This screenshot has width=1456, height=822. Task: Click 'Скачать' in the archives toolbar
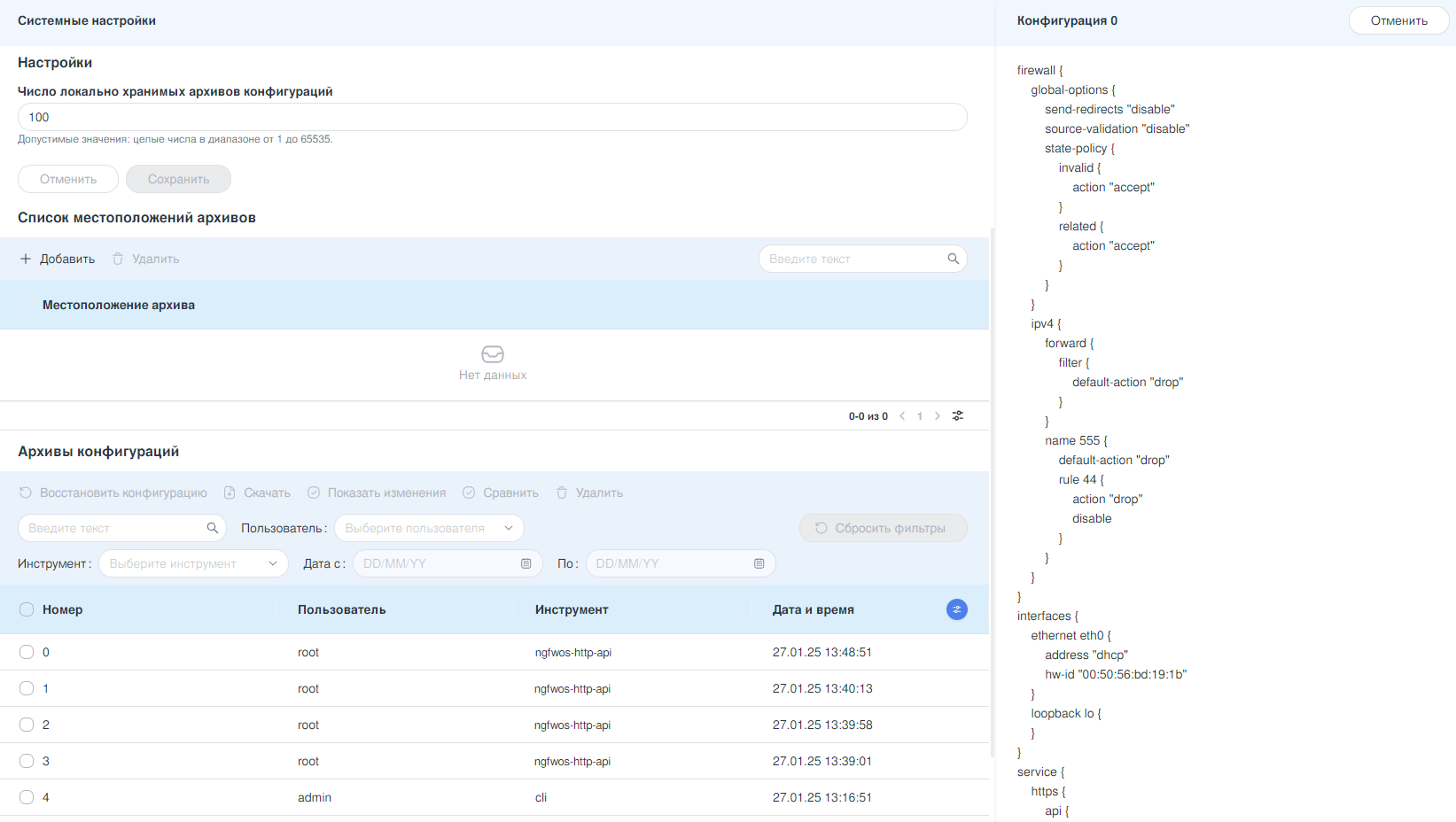pos(257,492)
